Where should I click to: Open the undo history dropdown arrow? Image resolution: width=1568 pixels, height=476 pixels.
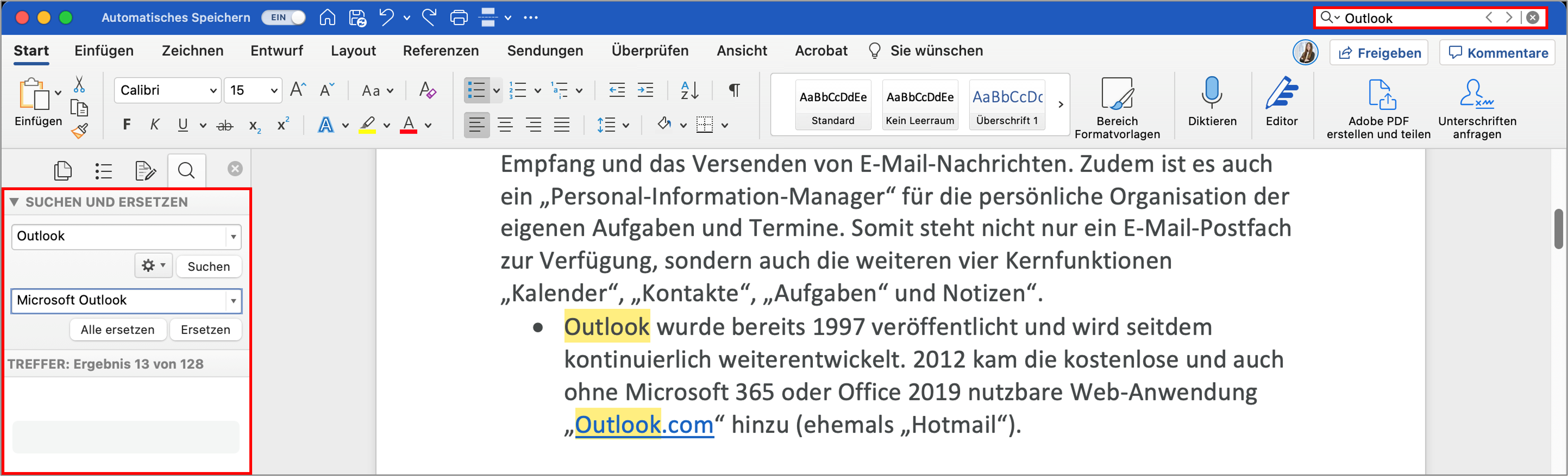(407, 18)
